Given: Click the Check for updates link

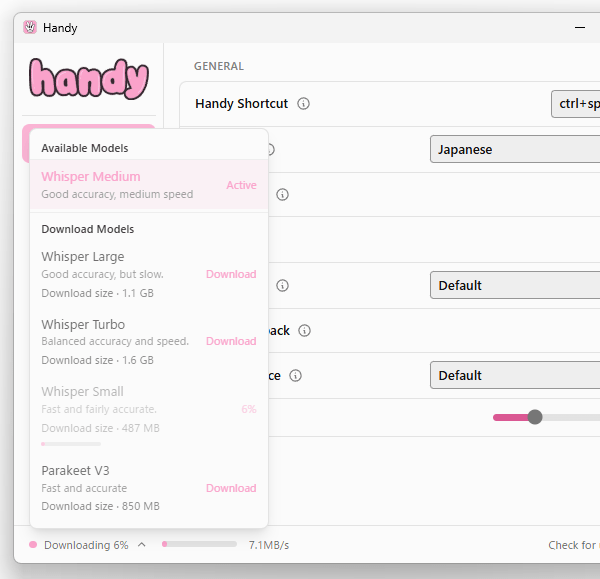Looking at the screenshot, I should pyautogui.click(x=573, y=545).
